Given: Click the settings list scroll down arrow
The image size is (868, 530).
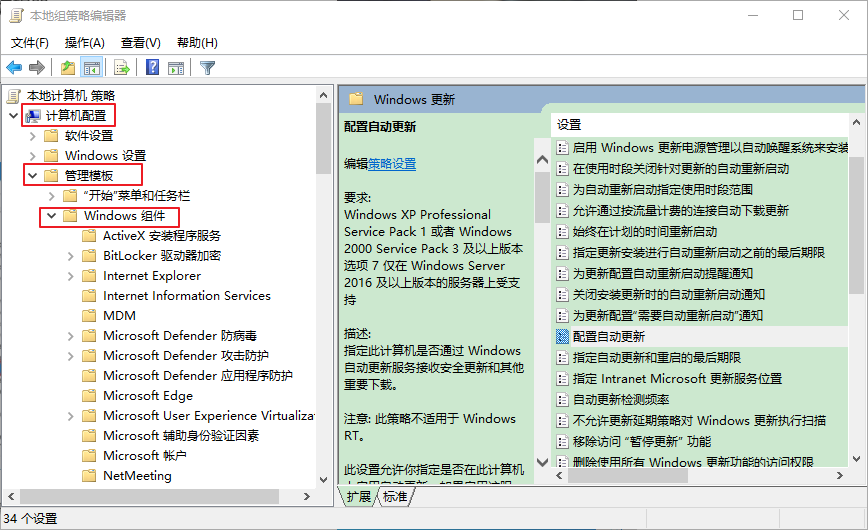Looking at the screenshot, I should (856, 459).
